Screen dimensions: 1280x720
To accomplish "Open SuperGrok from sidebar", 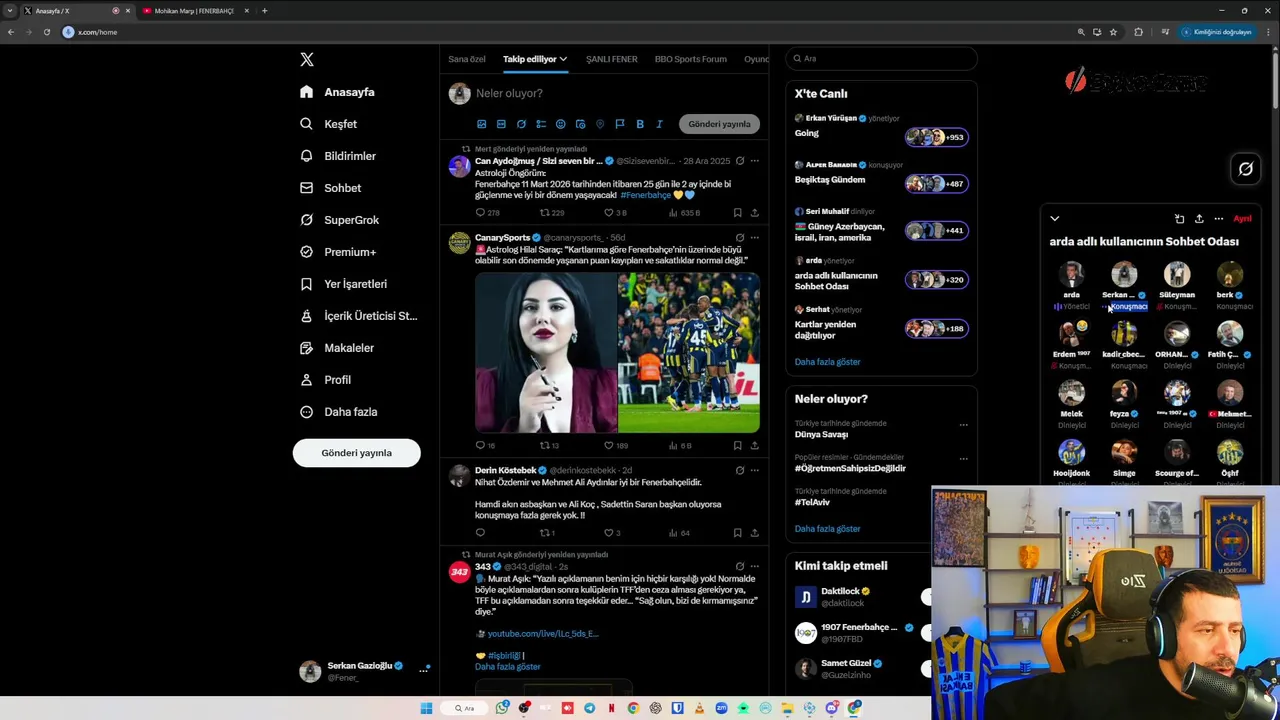I will 340,220.
